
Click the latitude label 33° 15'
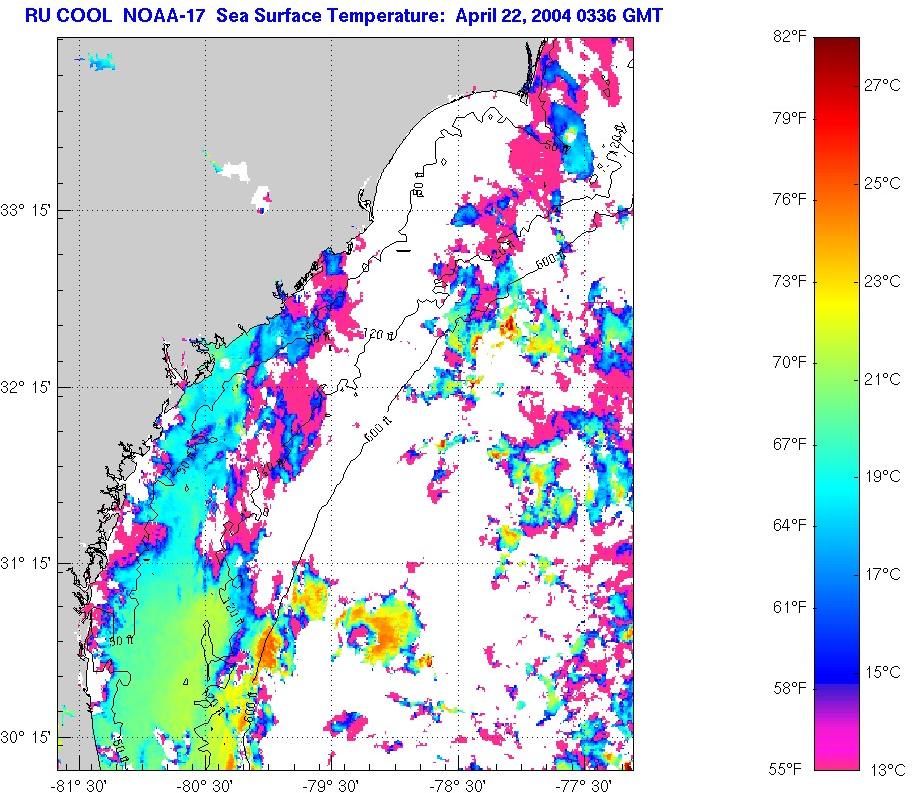coord(26,210)
